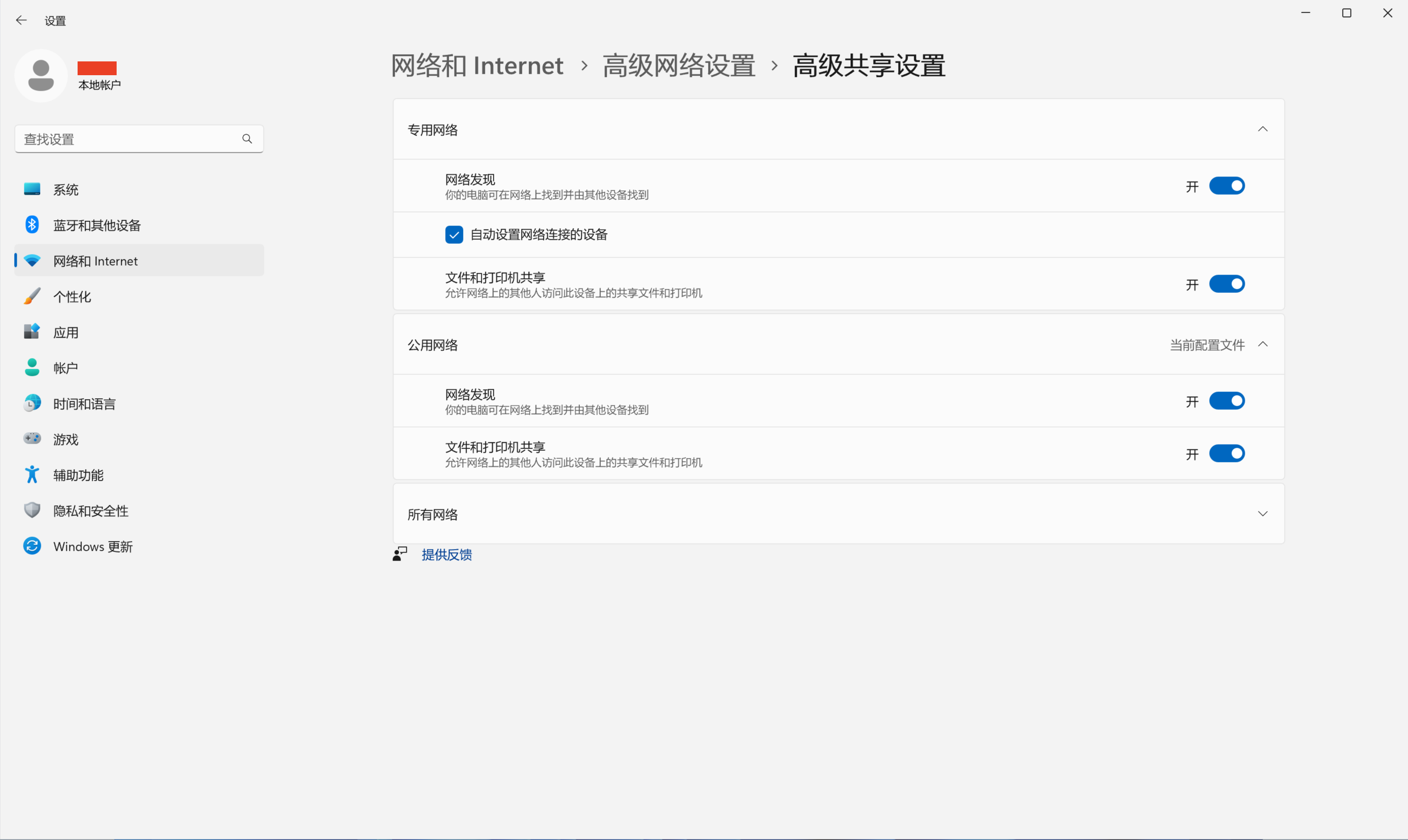This screenshot has width=1408, height=840.
Task: Click the user account avatar picture
Action: click(41, 76)
